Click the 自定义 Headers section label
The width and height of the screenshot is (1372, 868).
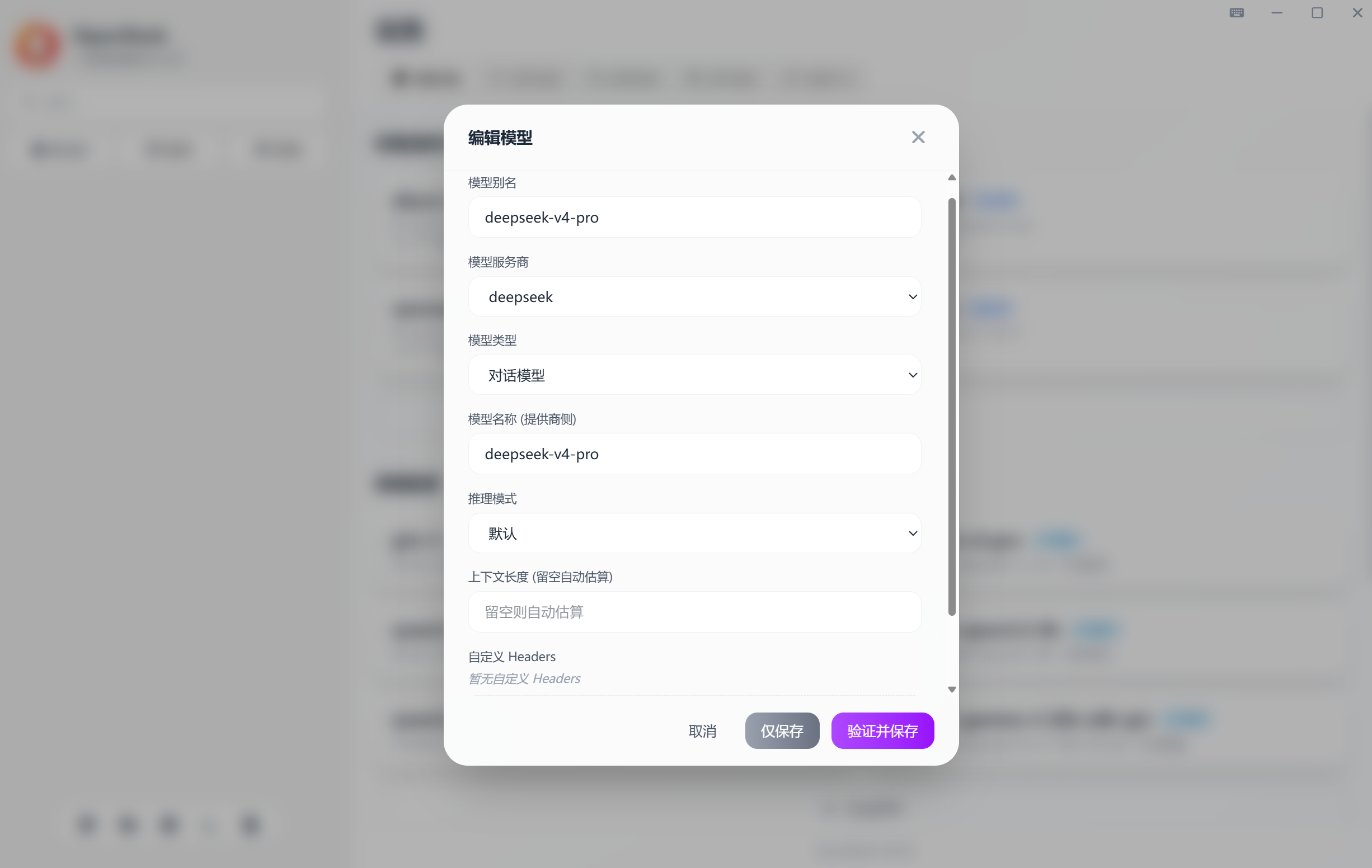(x=511, y=657)
